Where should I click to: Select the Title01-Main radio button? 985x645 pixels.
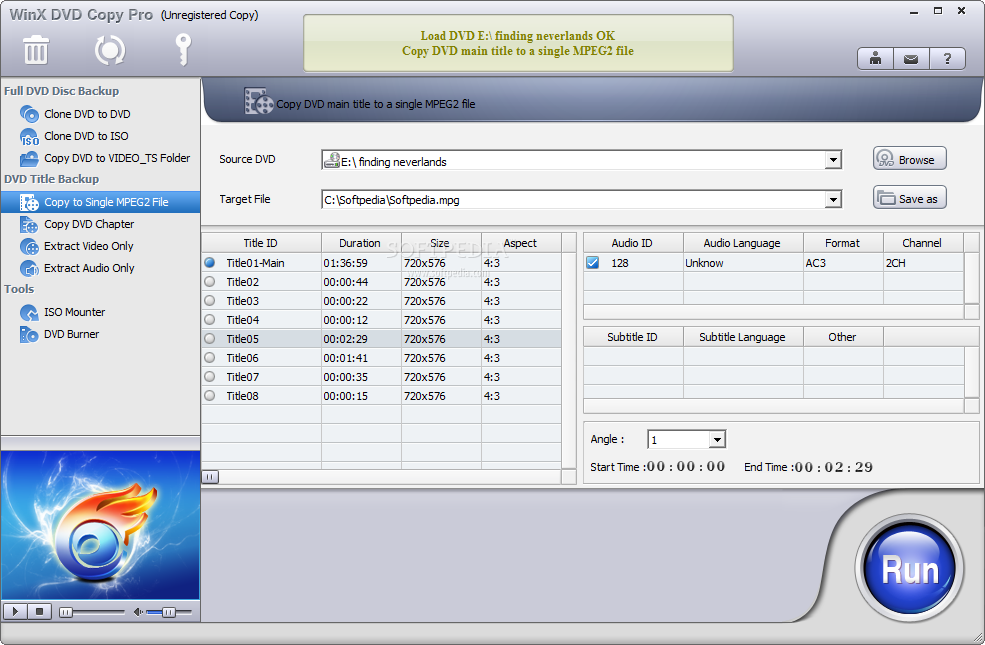[210, 263]
